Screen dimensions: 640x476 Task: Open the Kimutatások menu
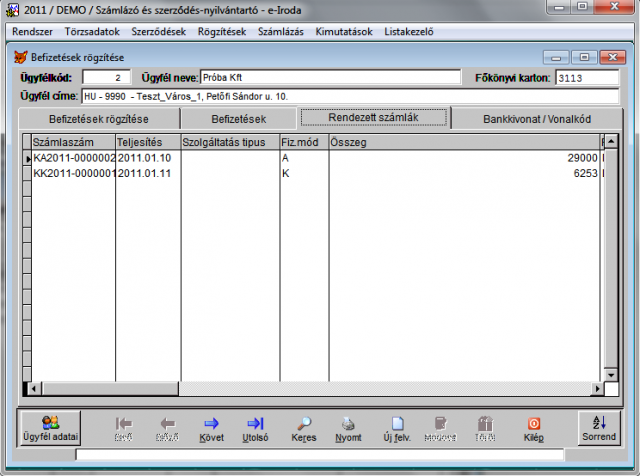343,32
